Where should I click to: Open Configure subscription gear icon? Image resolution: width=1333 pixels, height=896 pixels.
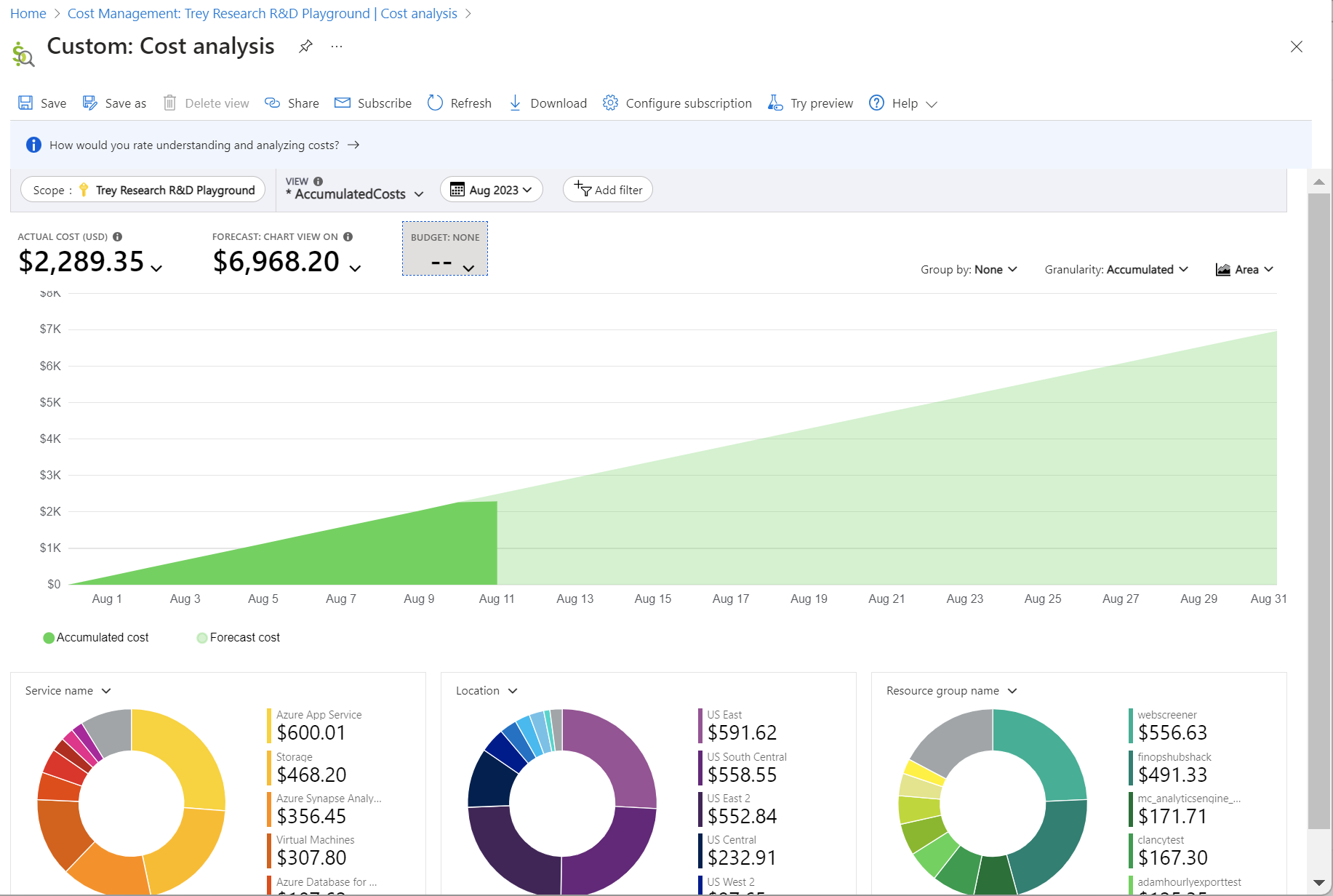coord(611,103)
